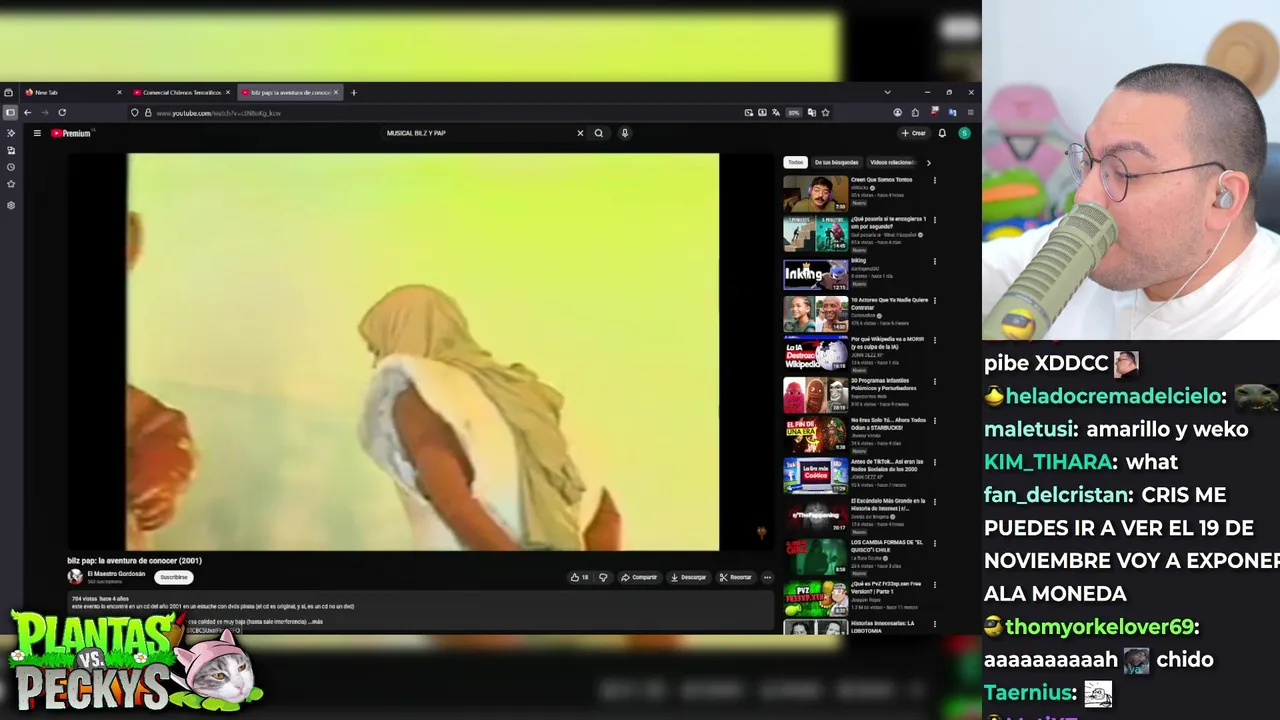
Task: Start voice search with the microphone icon
Action: click(624, 133)
